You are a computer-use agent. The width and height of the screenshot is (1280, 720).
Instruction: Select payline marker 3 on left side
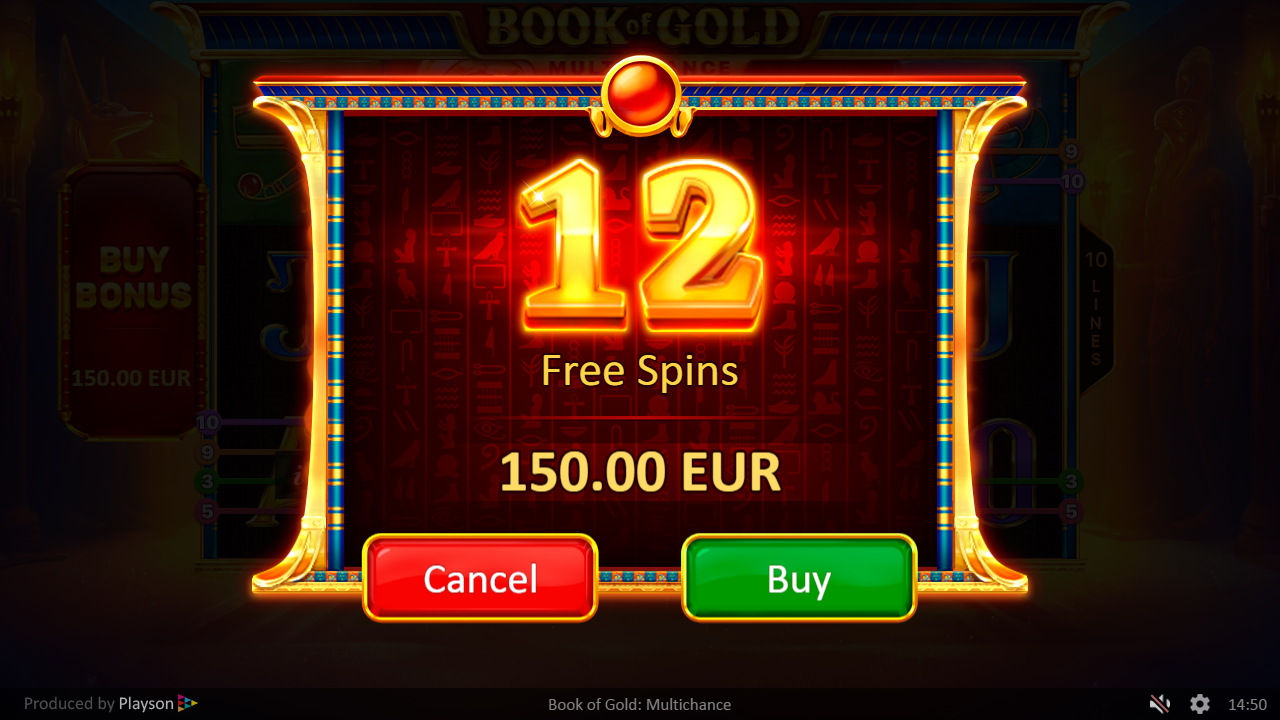coord(207,482)
